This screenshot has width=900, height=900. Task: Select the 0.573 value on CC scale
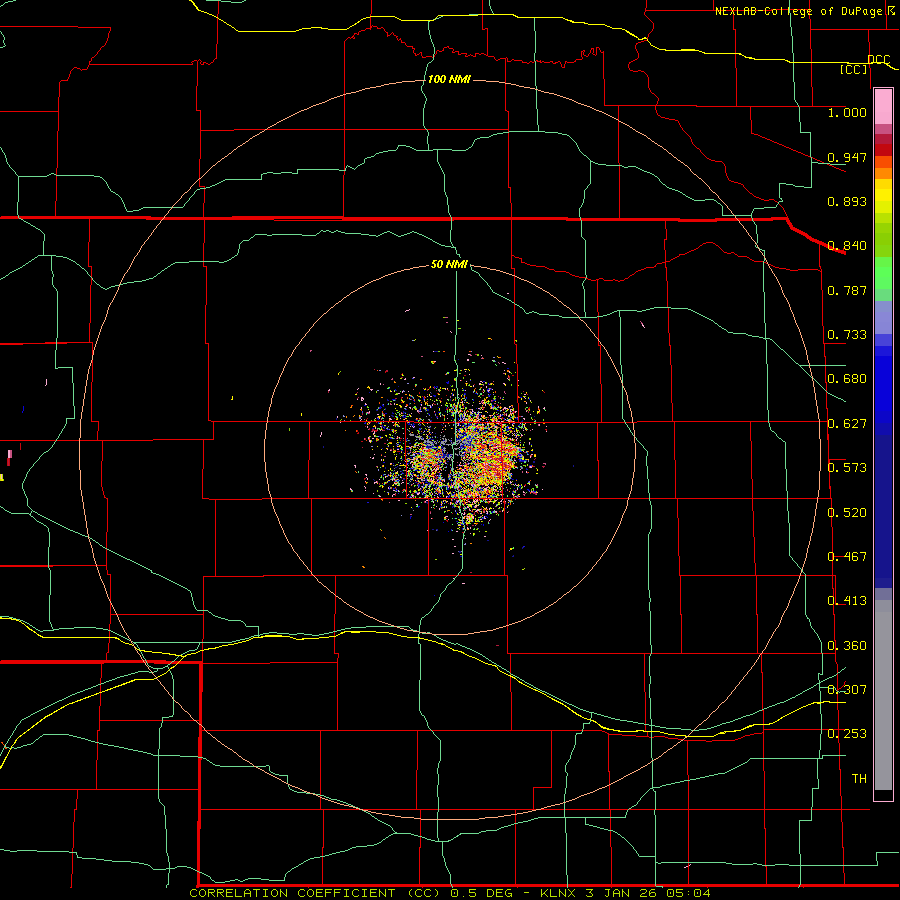point(847,468)
